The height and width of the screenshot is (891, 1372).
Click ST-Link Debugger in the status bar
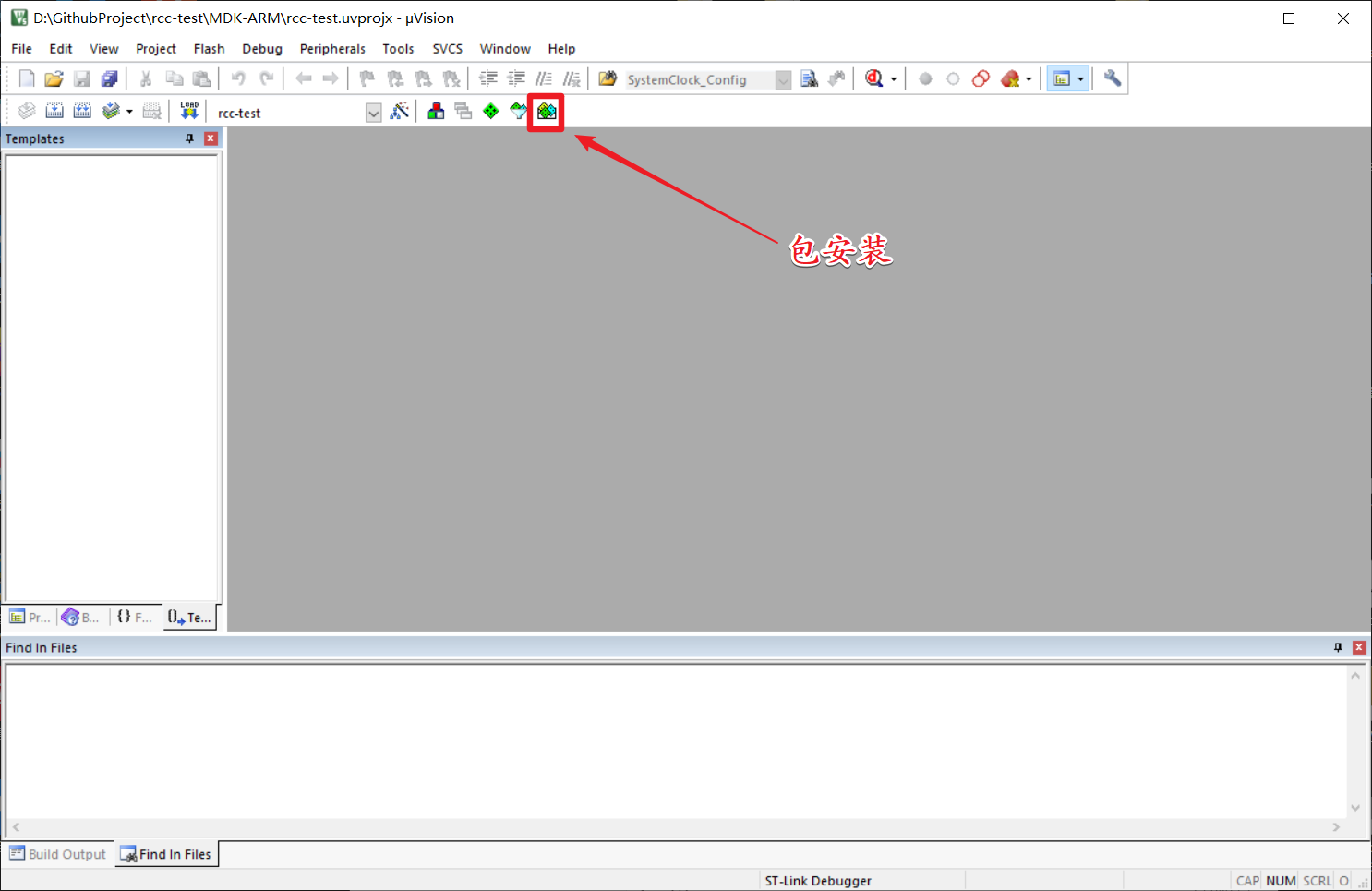(x=818, y=881)
